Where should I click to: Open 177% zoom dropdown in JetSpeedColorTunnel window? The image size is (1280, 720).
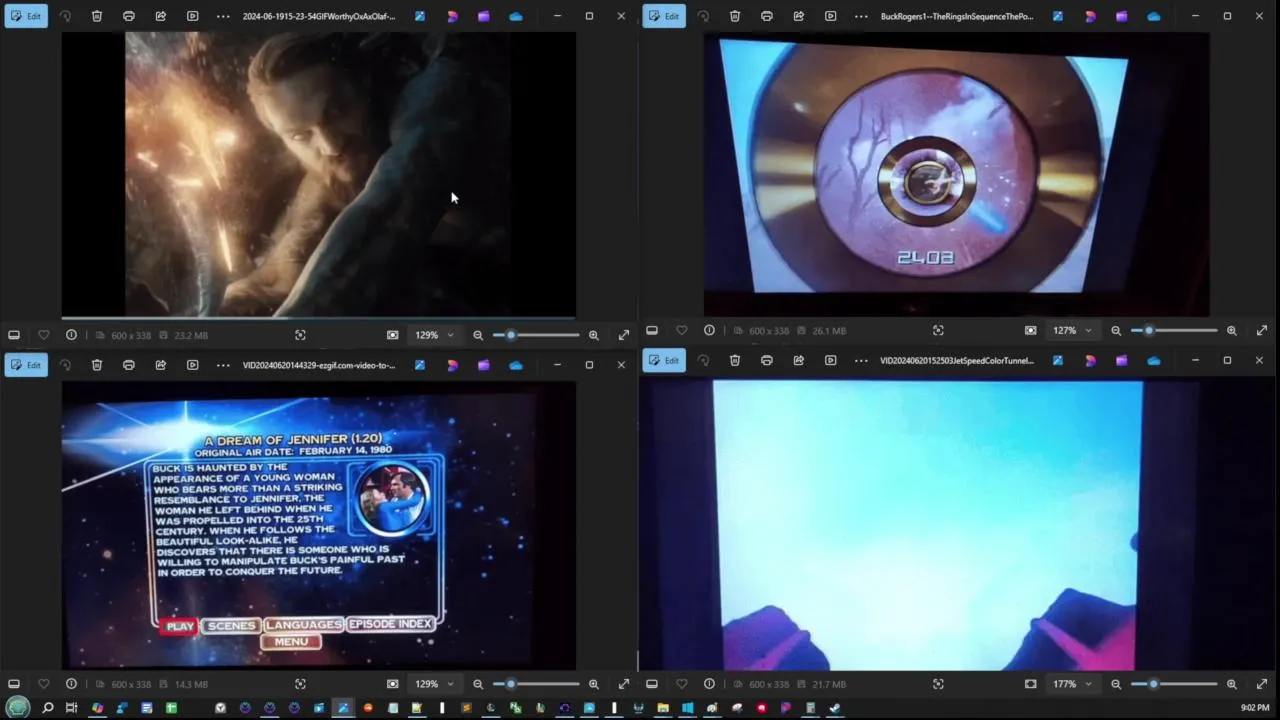pos(1072,684)
